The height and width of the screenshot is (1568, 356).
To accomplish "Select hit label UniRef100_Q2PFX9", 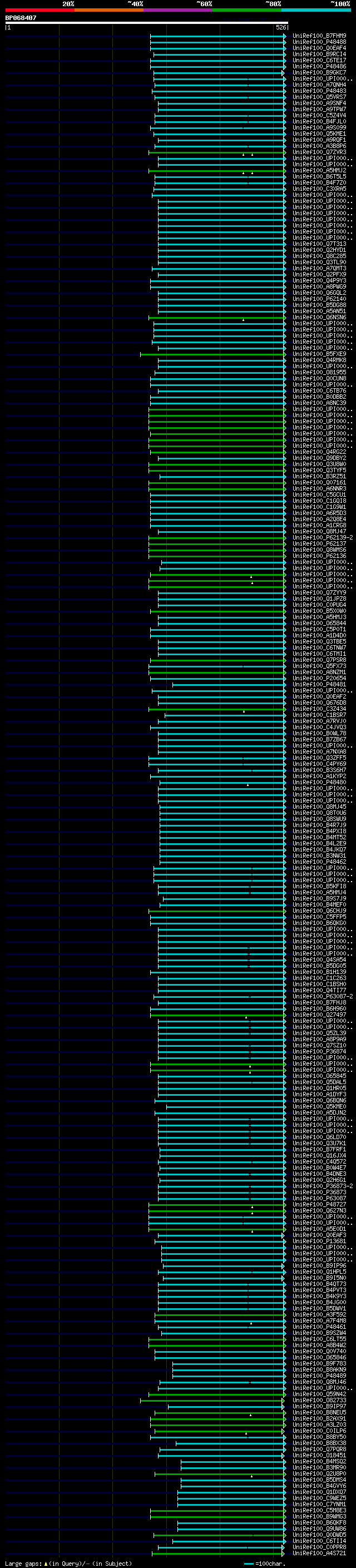I will click(x=319, y=275).
